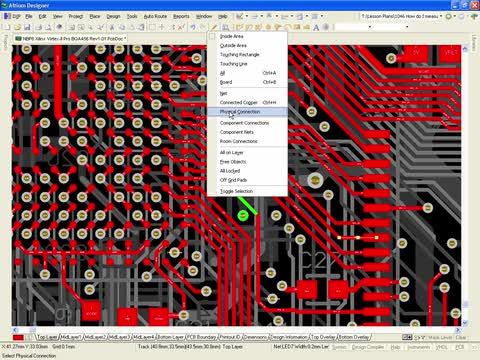Screen dimensions: 480x360
Task: Click the Mask Level button
Action: [x=440, y=337]
